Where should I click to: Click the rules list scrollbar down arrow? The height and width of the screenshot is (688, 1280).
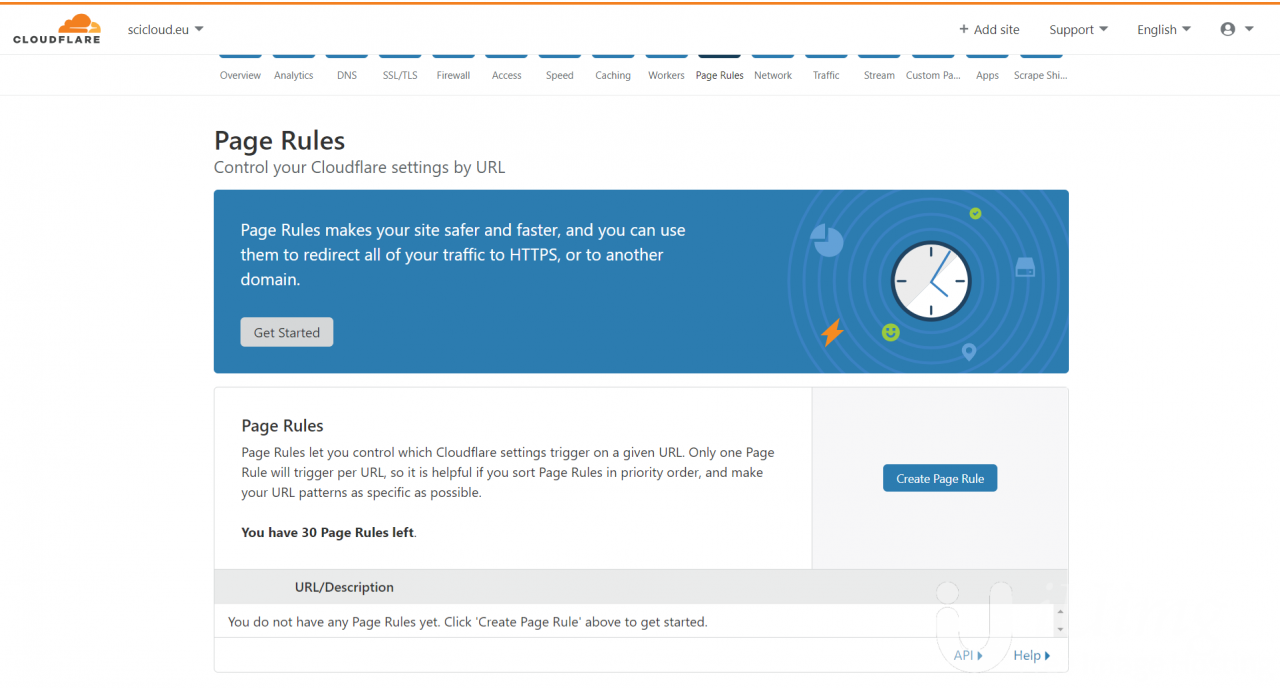pyautogui.click(x=1060, y=629)
